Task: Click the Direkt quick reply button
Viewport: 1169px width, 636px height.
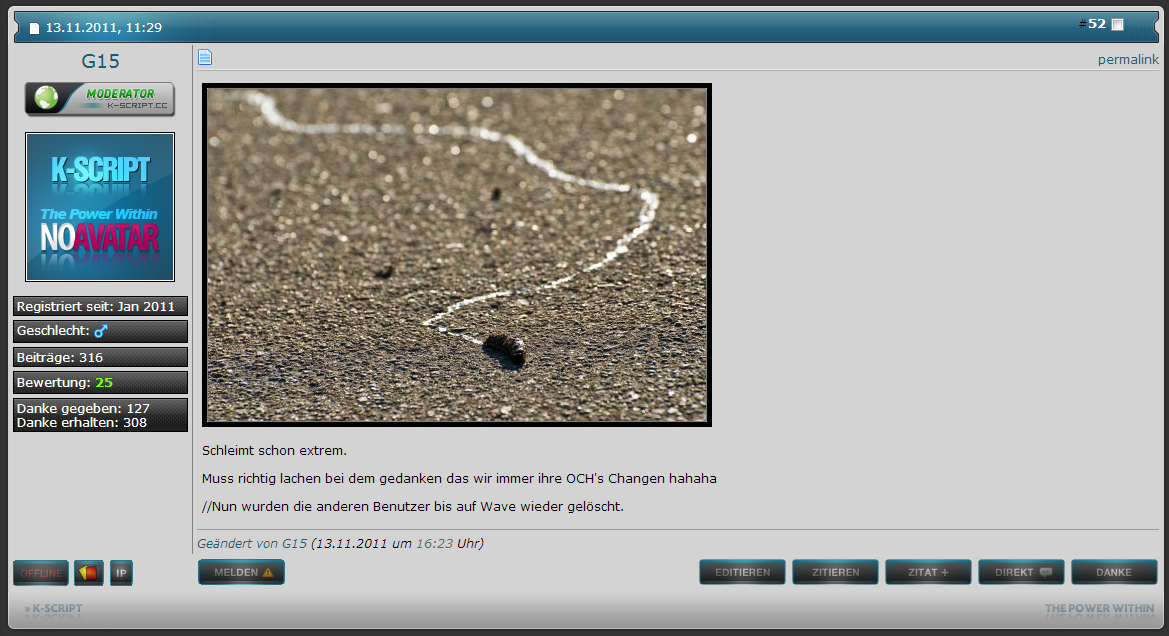Action: point(1021,572)
